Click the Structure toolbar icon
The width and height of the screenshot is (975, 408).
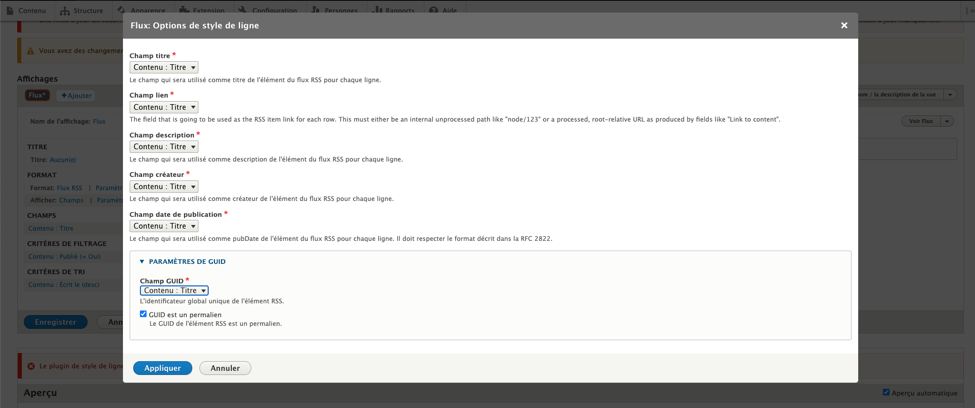65,10
